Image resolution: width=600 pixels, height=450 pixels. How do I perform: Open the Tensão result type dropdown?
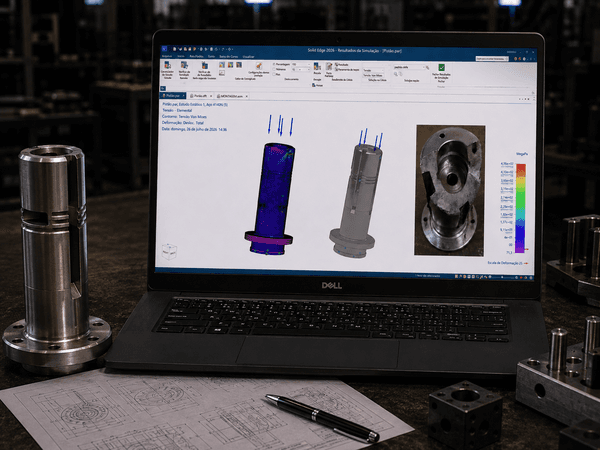pyautogui.click(x=373, y=70)
